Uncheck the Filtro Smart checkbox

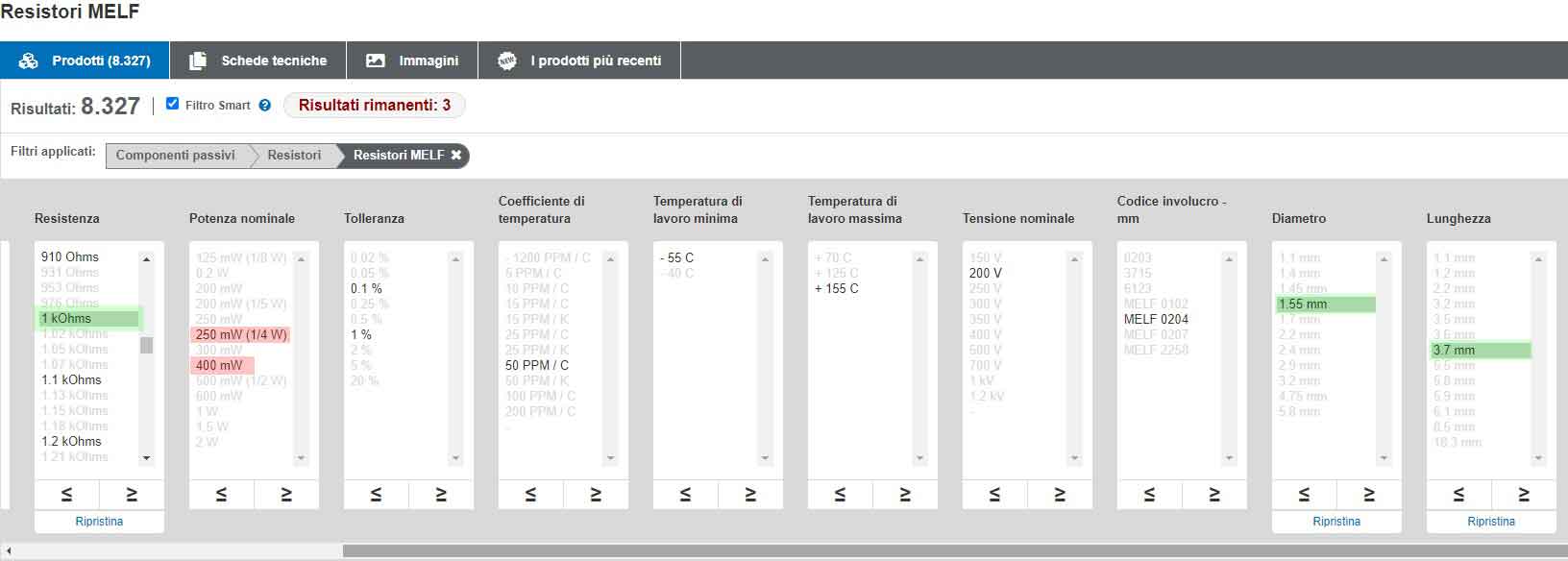pyautogui.click(x=173, y=104)
